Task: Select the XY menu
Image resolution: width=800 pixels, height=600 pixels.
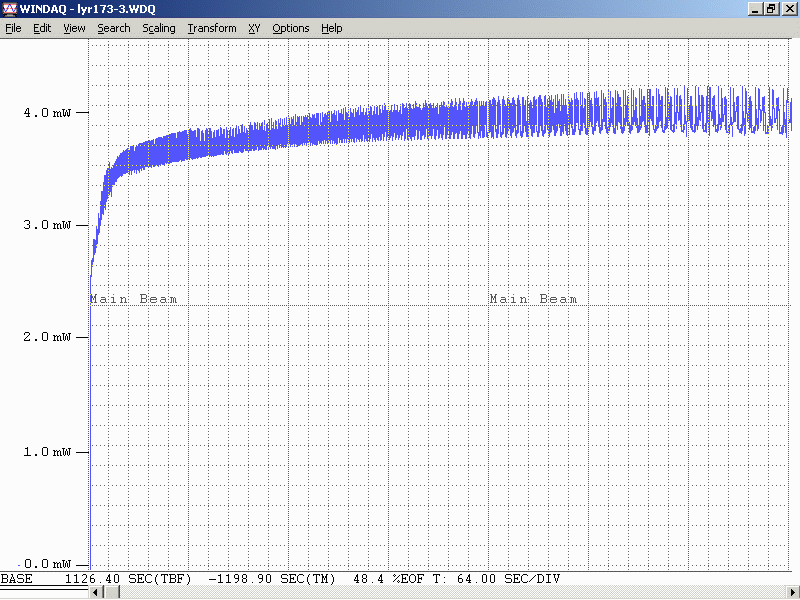Action: [x=254, y=28]
